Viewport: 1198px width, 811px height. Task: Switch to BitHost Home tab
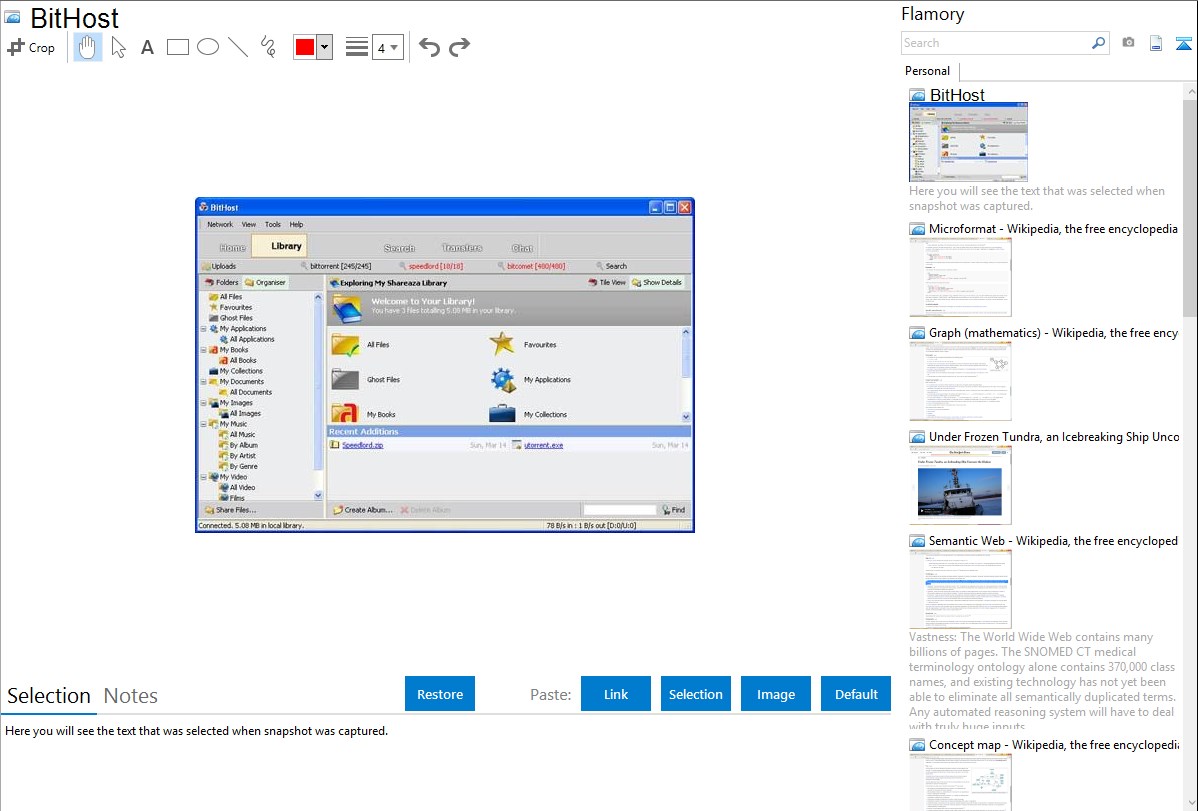(232, 248)
